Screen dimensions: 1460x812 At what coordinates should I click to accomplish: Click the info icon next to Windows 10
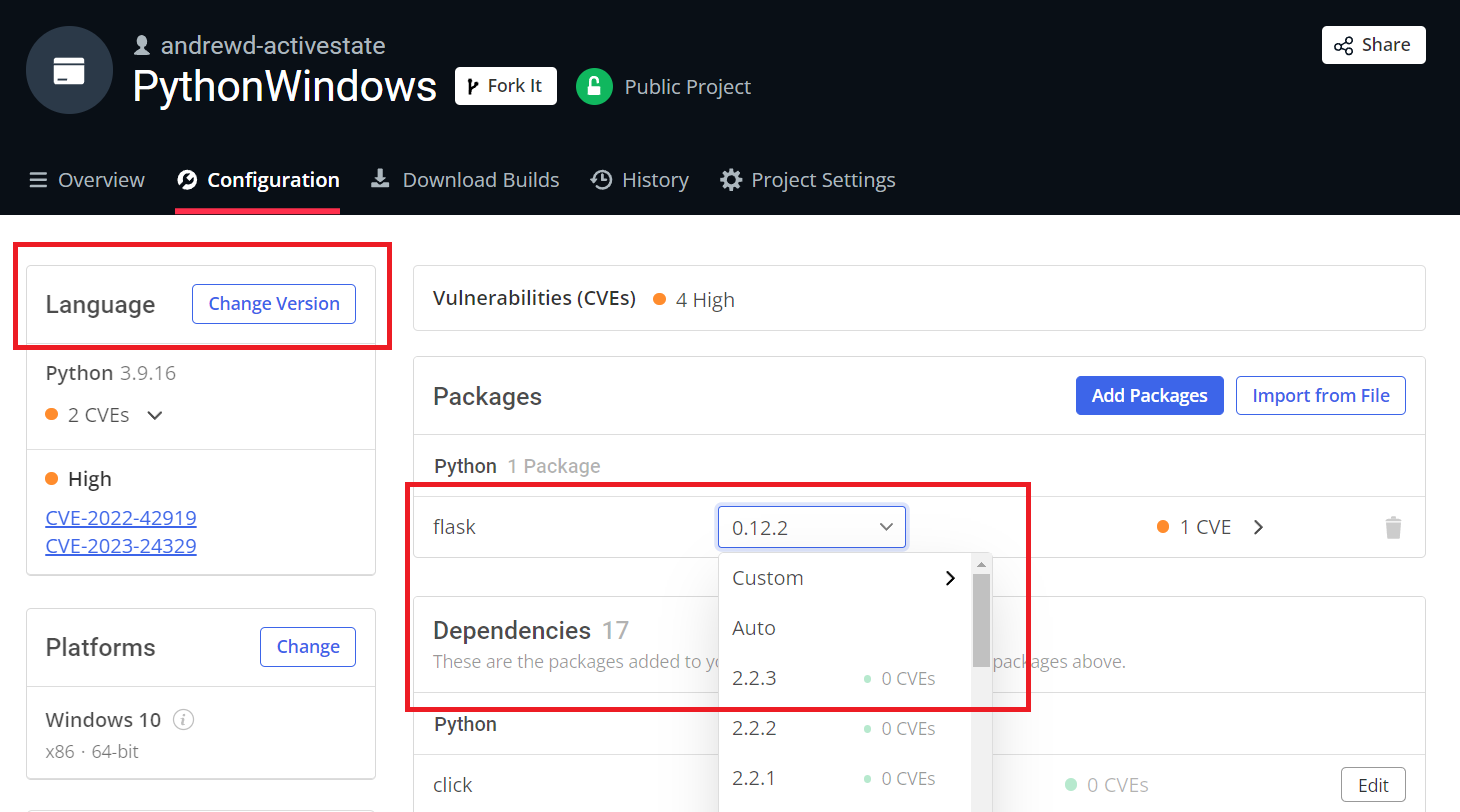[183, 719]
